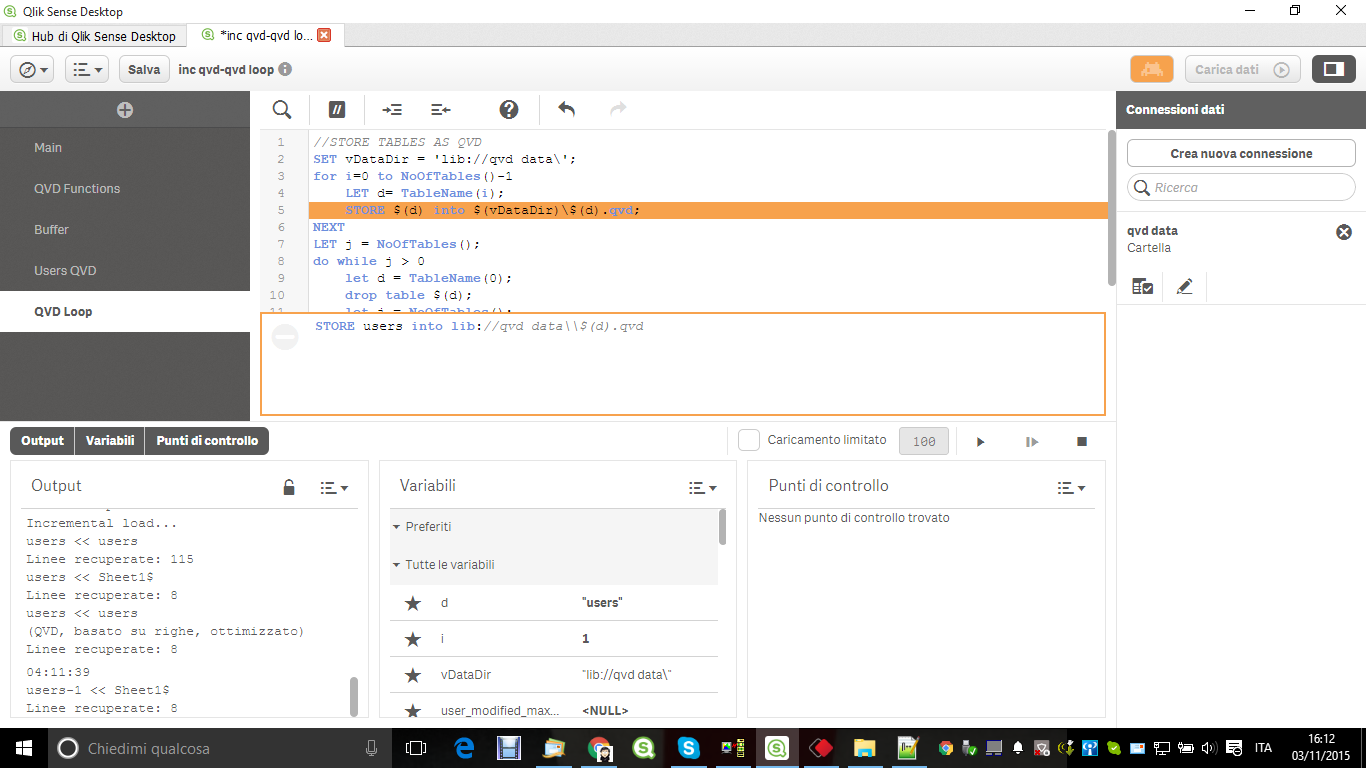Enable Caricamento limitato checkbox
This screenshot has height=768, width=1366.
coord(749,440)
